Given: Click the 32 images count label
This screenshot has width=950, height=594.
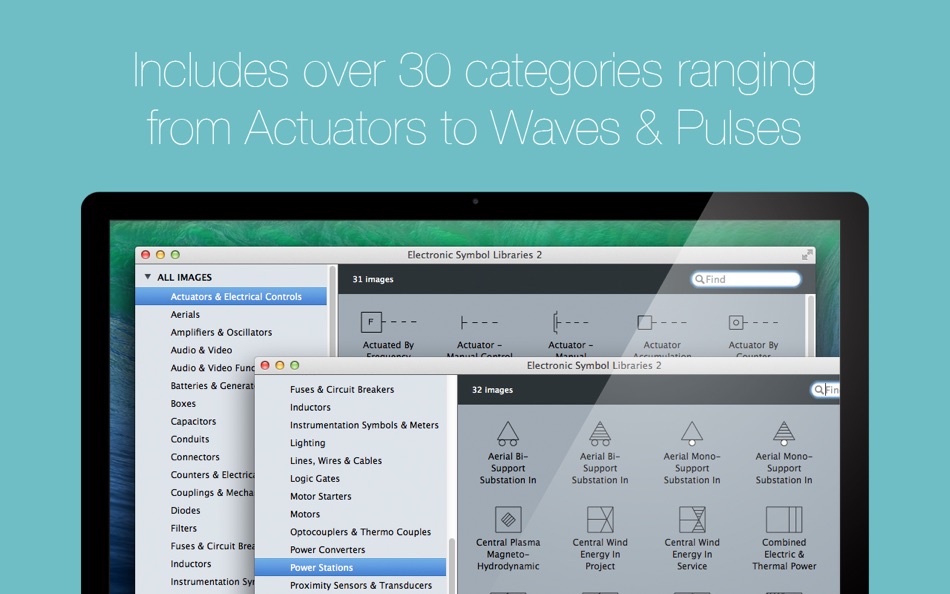Looking at the screenshot, I should click(492, 390).
